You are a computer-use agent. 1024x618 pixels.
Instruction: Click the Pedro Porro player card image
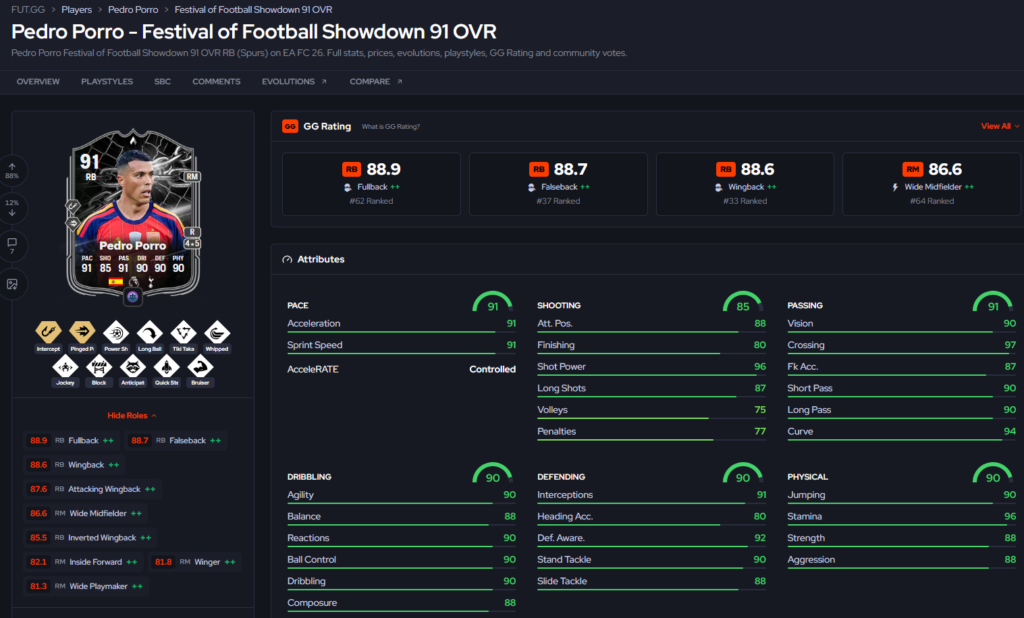point(133,213)
